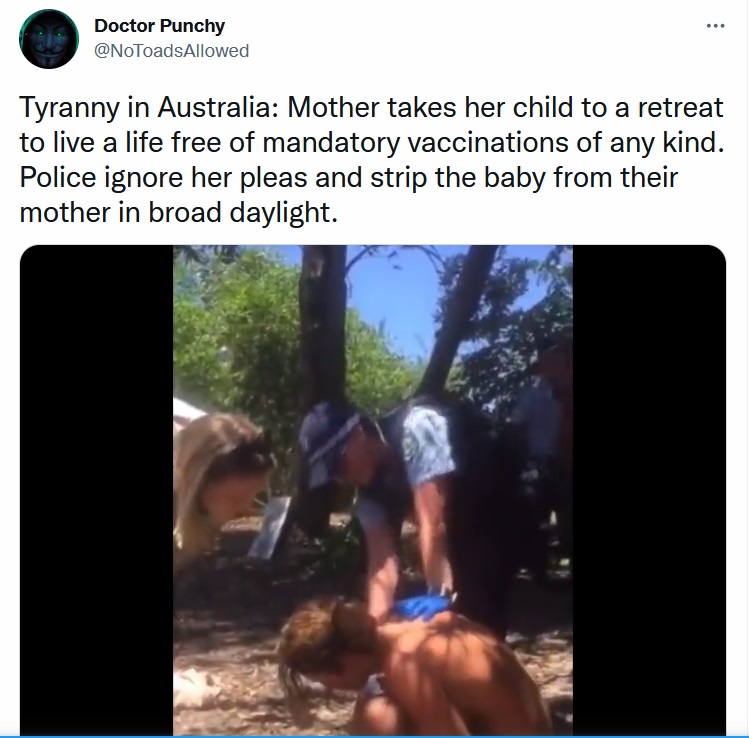Image resolution: width=749 pixels, height=738 pixels.
Task: Play the embedded tweet video
Action: tap(373, 490)
